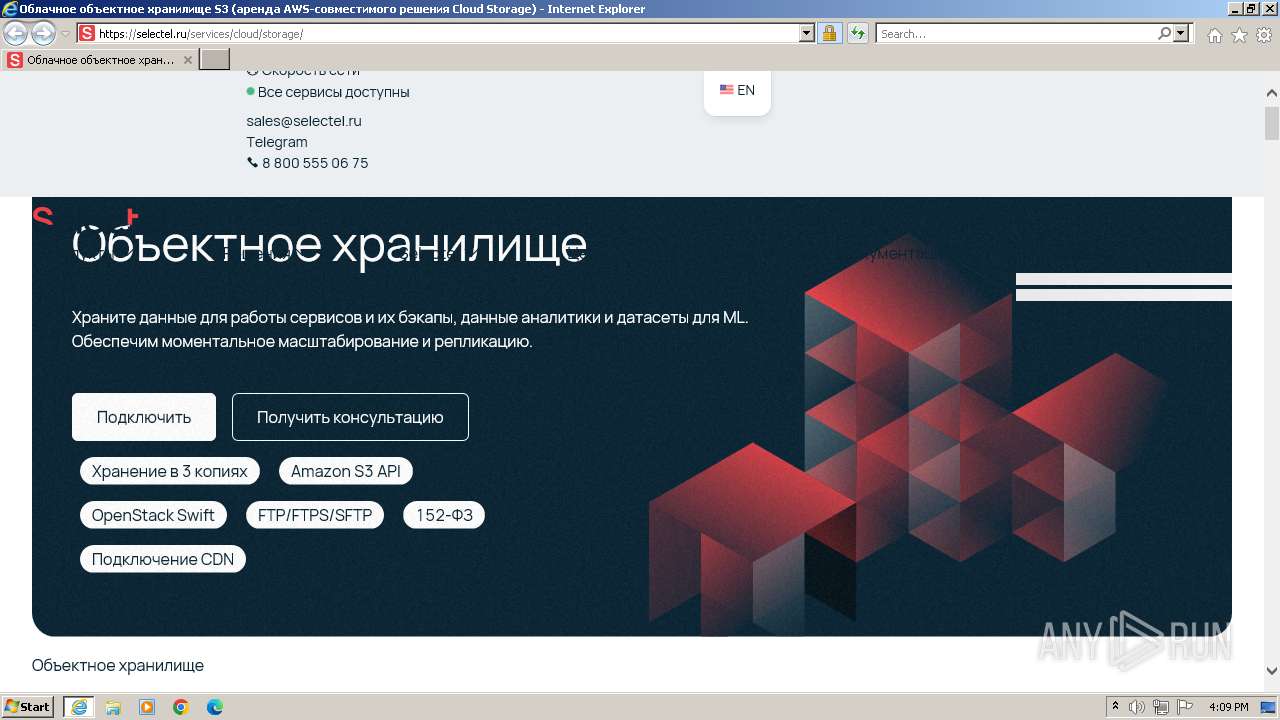The image size is (1280, 720).
Task: Open a new blank tab
Action: 215,60
